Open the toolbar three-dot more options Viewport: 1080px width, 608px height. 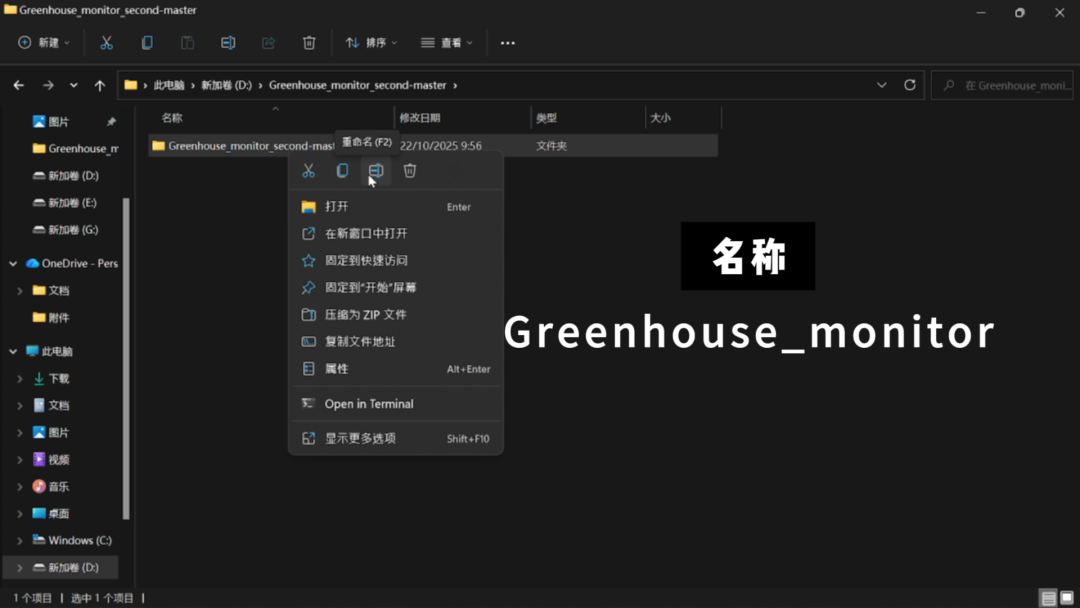508,43
